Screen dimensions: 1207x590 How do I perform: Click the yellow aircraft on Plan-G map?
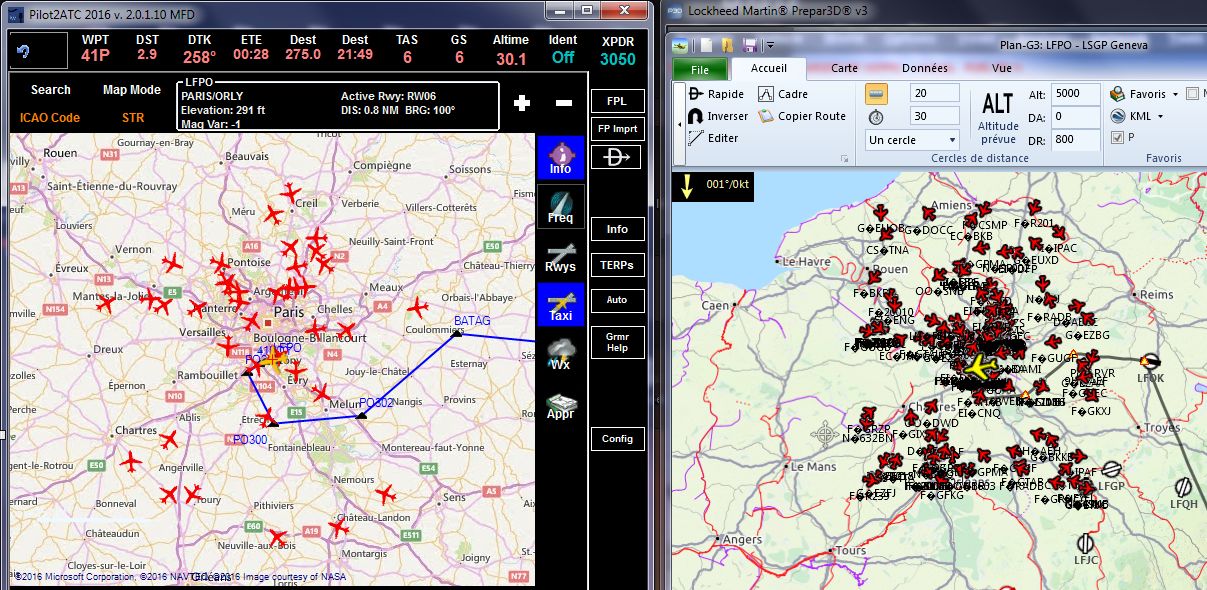tap(981, 366)
